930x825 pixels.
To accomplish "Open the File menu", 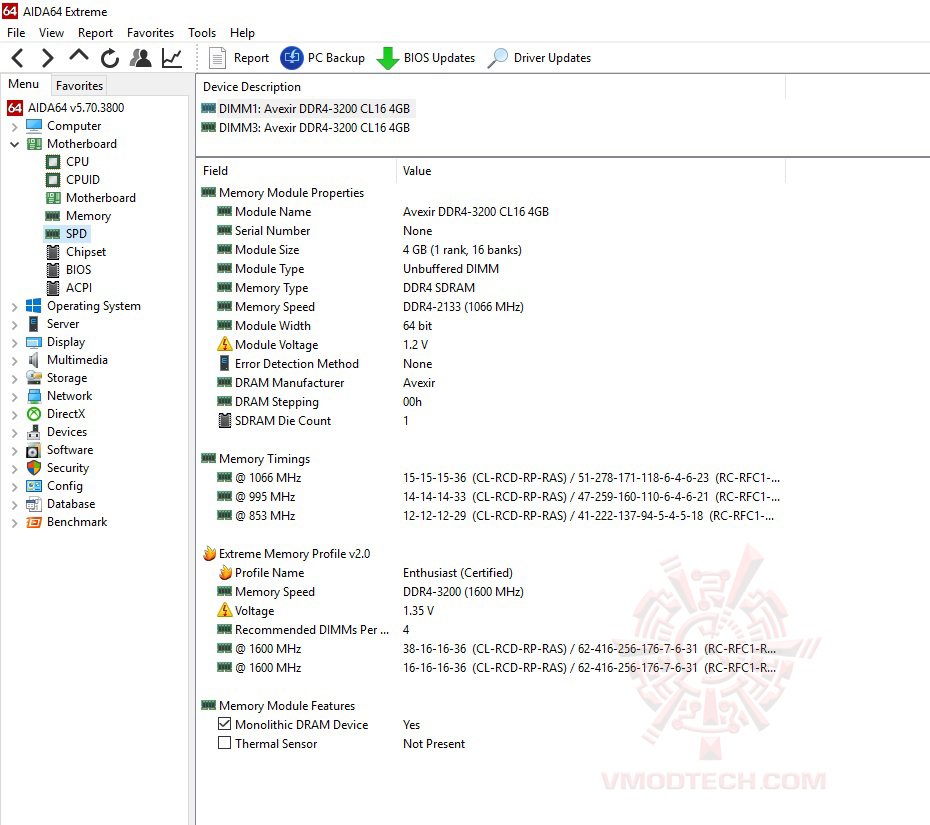I will (16, 33).
